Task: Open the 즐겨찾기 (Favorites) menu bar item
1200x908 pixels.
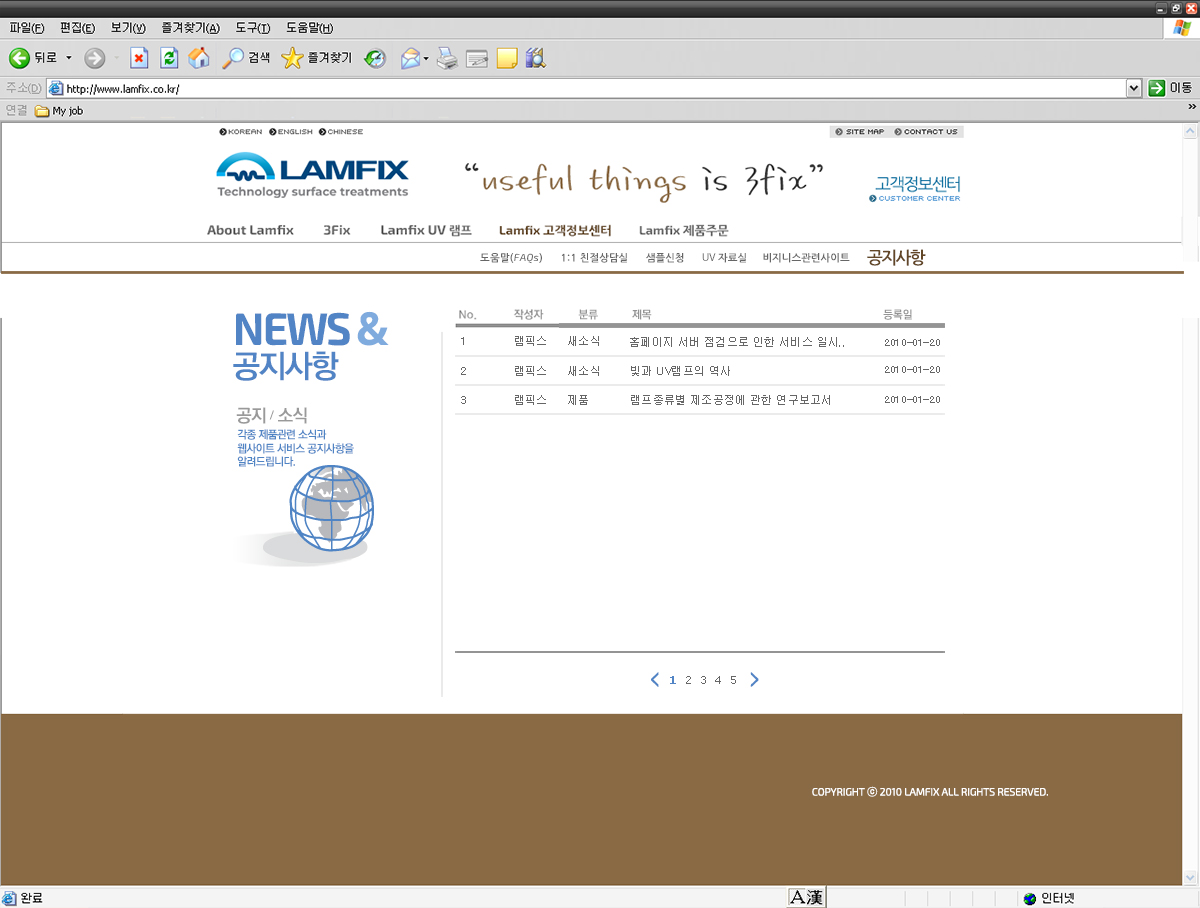Action: [x=190, y=28]
